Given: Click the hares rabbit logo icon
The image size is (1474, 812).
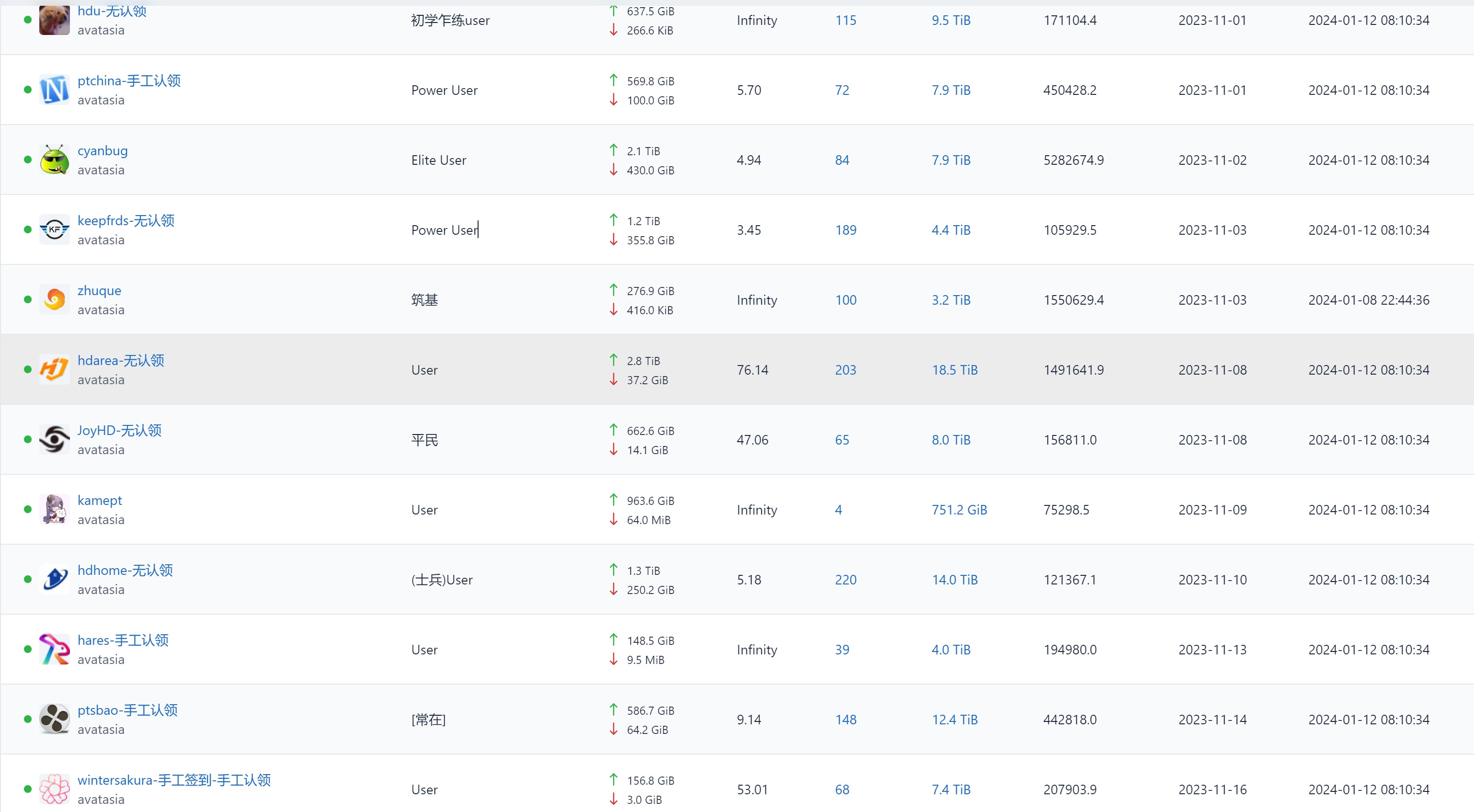Looking at the screenshot, I should pos(54,649).
